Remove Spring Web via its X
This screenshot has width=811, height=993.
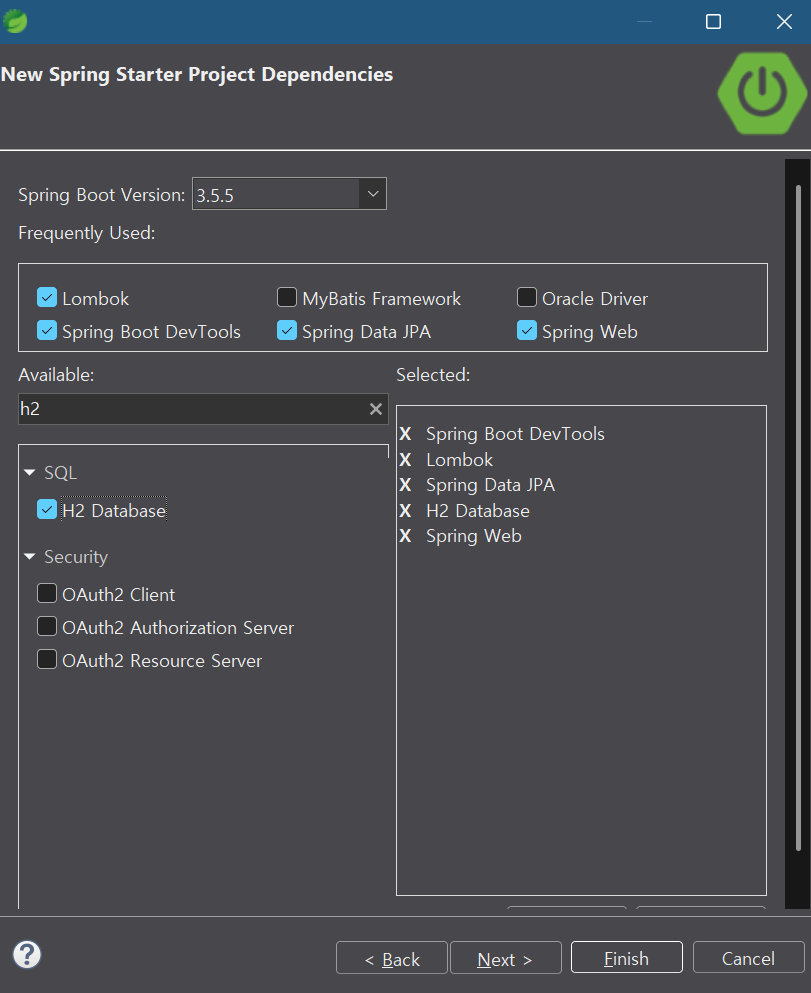(x=405, y=536)
